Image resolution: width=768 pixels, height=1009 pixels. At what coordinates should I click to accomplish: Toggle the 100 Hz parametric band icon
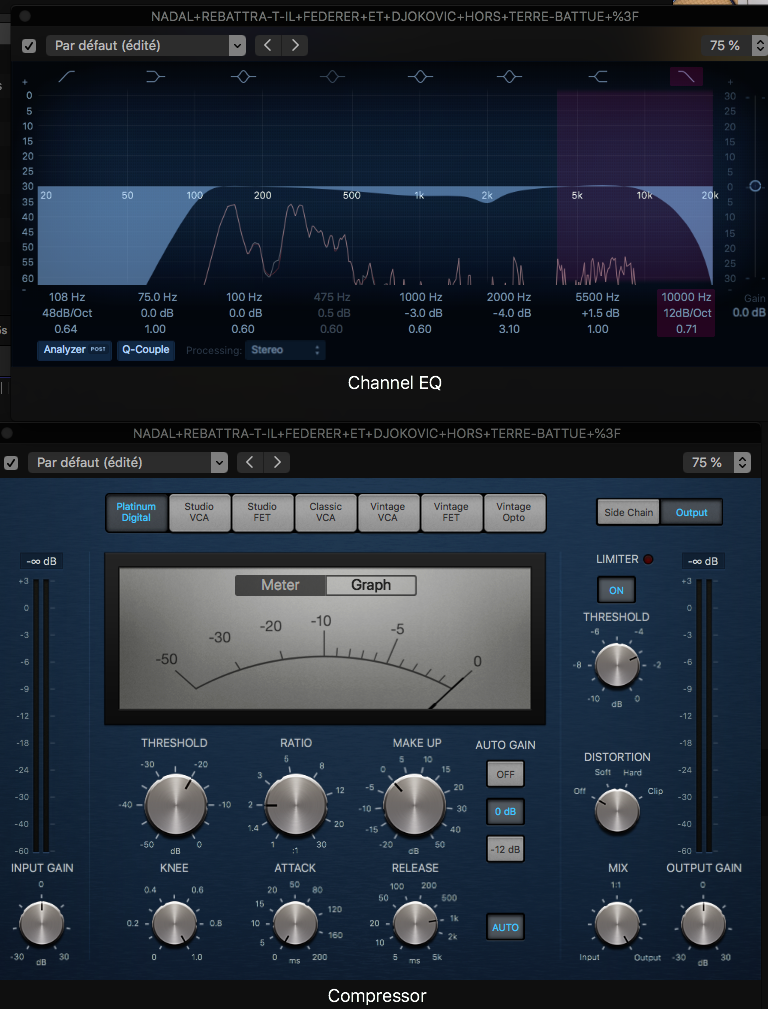click(243, 77)
